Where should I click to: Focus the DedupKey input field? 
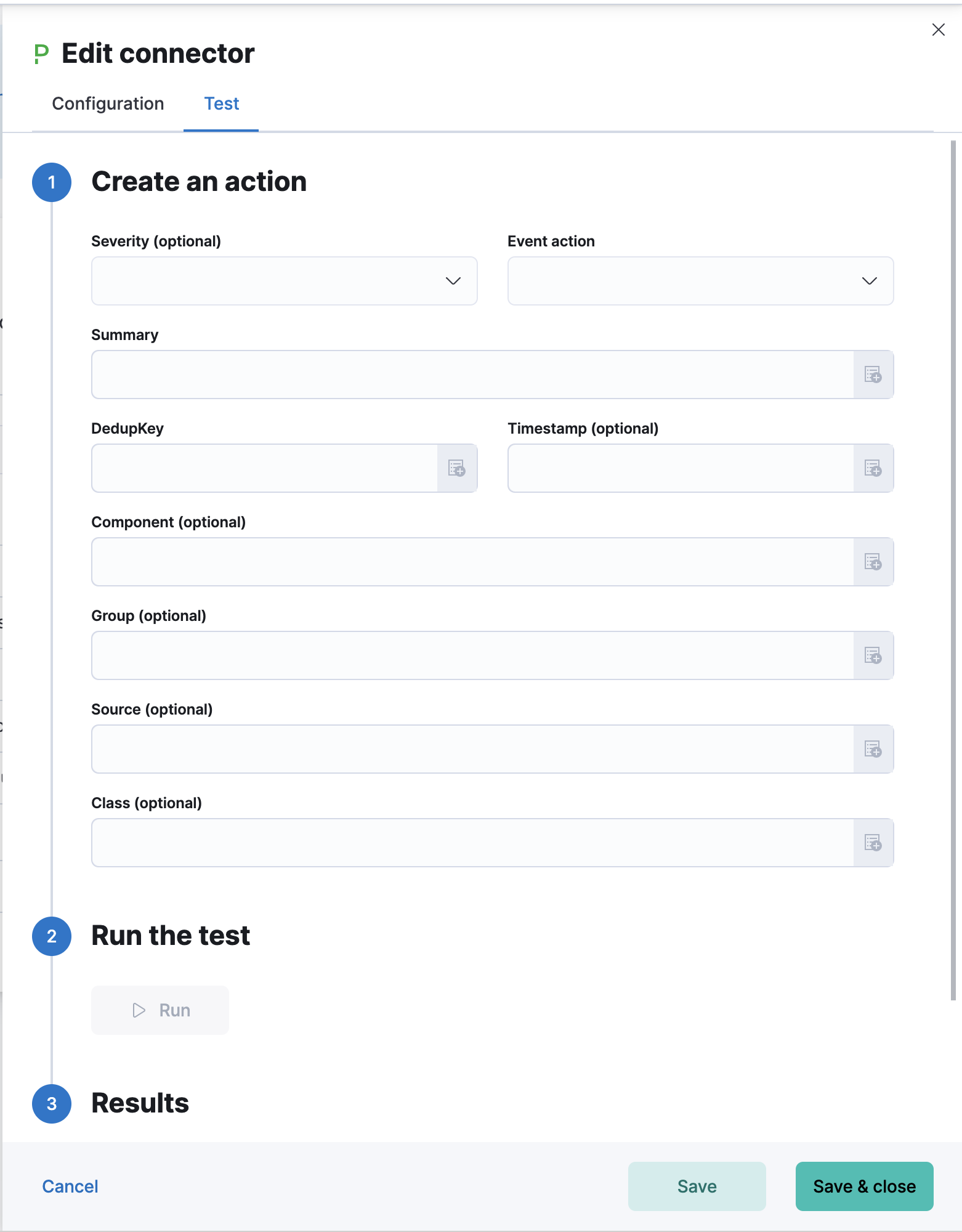[265, 469]
